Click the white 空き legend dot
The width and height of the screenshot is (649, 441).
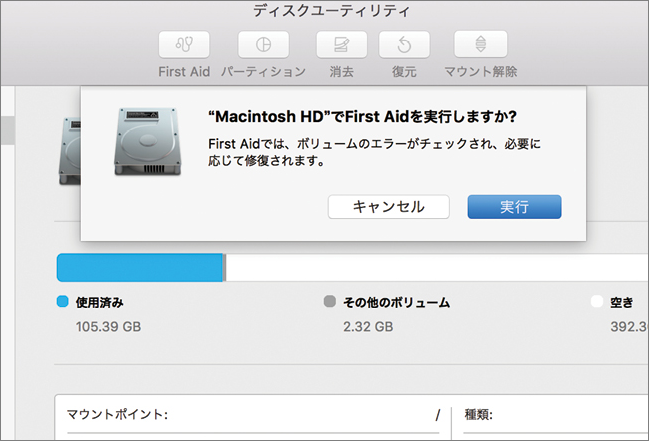(x=597, y=301)
